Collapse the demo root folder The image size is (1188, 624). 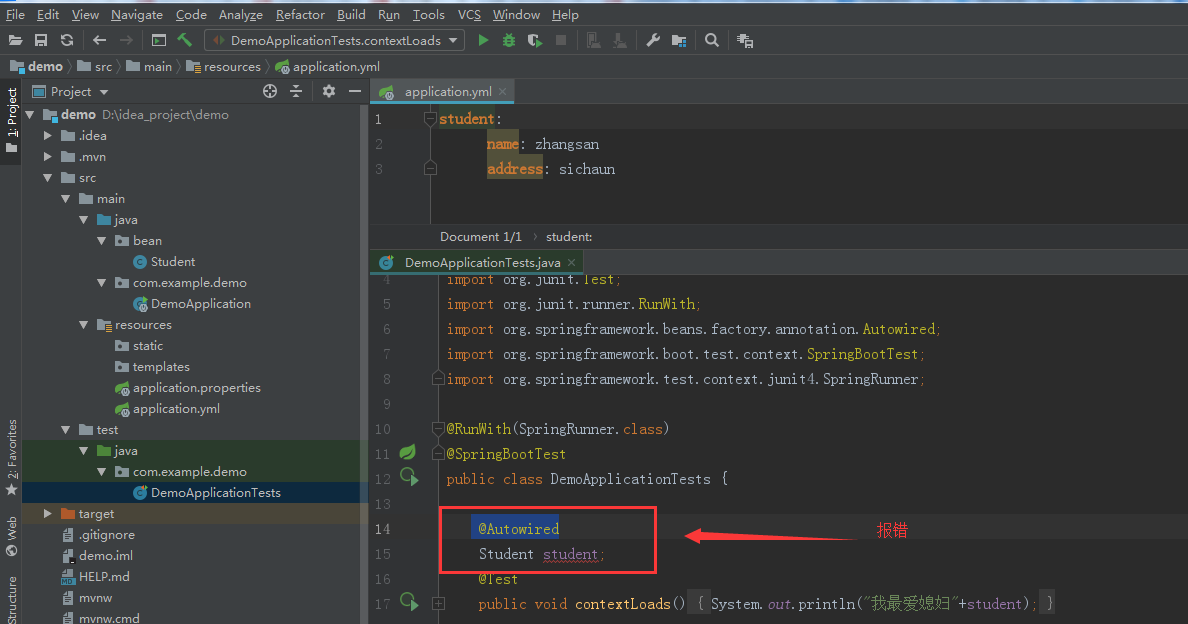(30, 115)
